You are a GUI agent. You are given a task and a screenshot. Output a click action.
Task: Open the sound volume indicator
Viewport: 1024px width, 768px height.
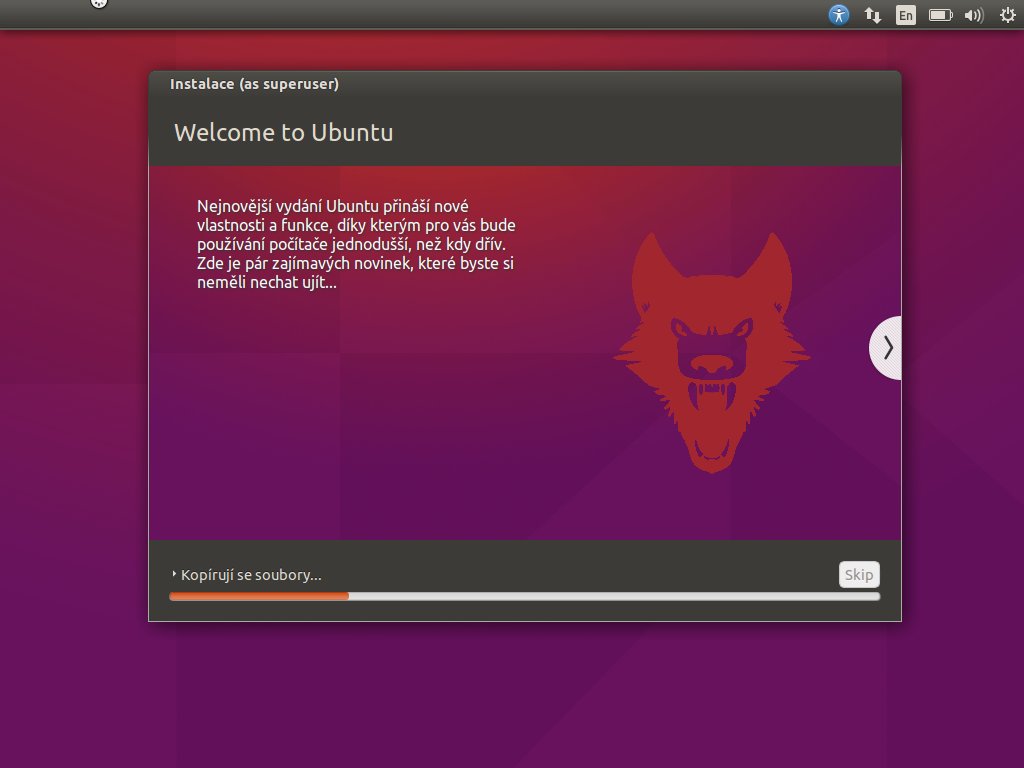[x=974, y=15]
